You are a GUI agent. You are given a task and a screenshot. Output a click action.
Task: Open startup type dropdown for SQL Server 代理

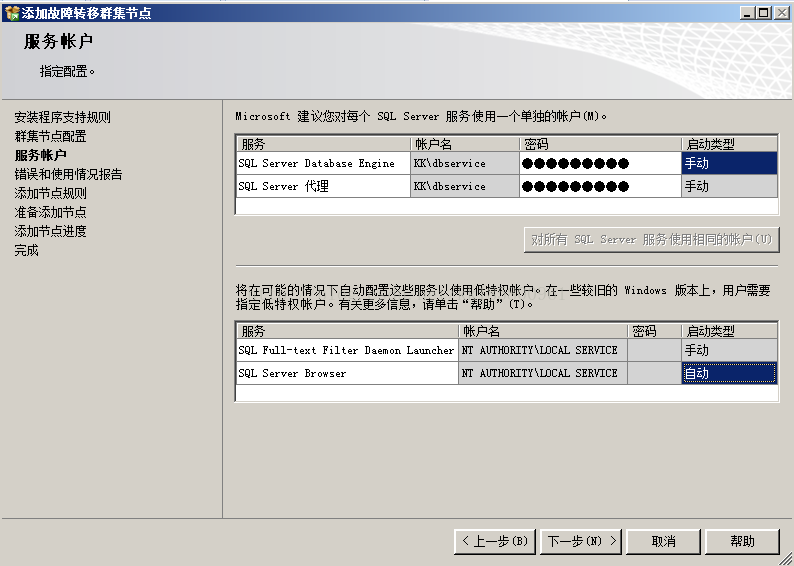(729, 186)
